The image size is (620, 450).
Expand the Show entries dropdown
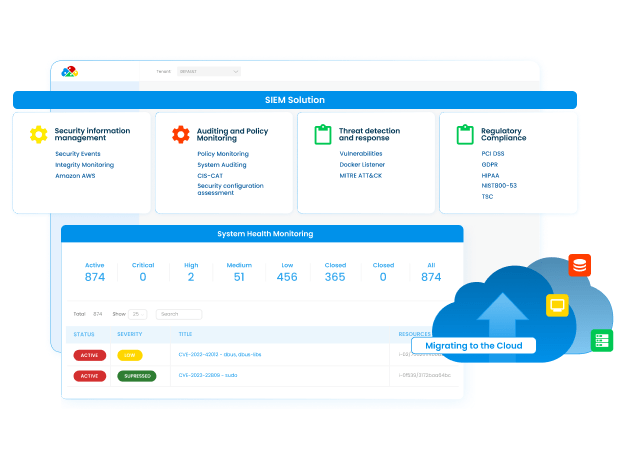tap(138, 314)
